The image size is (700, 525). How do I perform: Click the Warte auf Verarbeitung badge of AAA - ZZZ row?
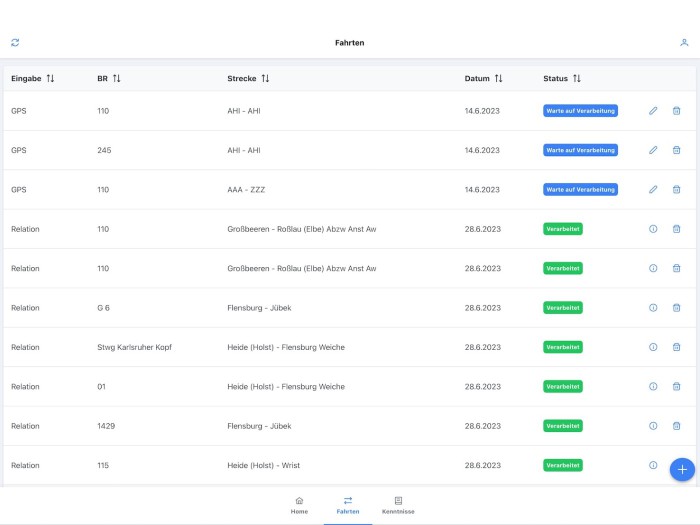coord(580,189)
